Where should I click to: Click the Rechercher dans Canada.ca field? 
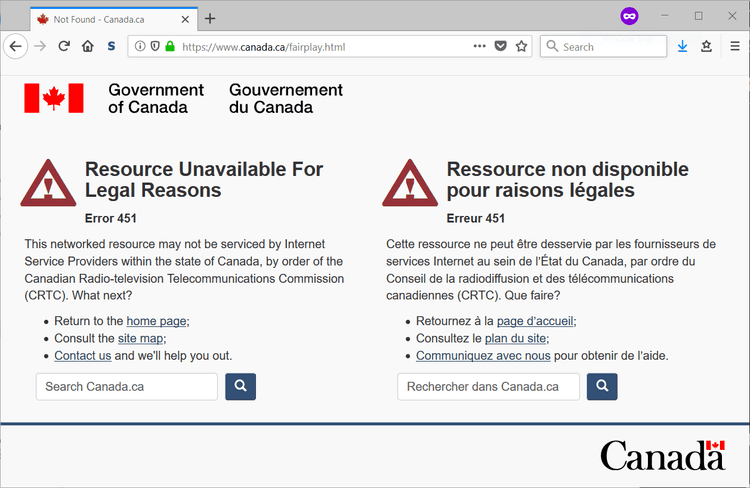pyautogui.click(x=488, y=387)
